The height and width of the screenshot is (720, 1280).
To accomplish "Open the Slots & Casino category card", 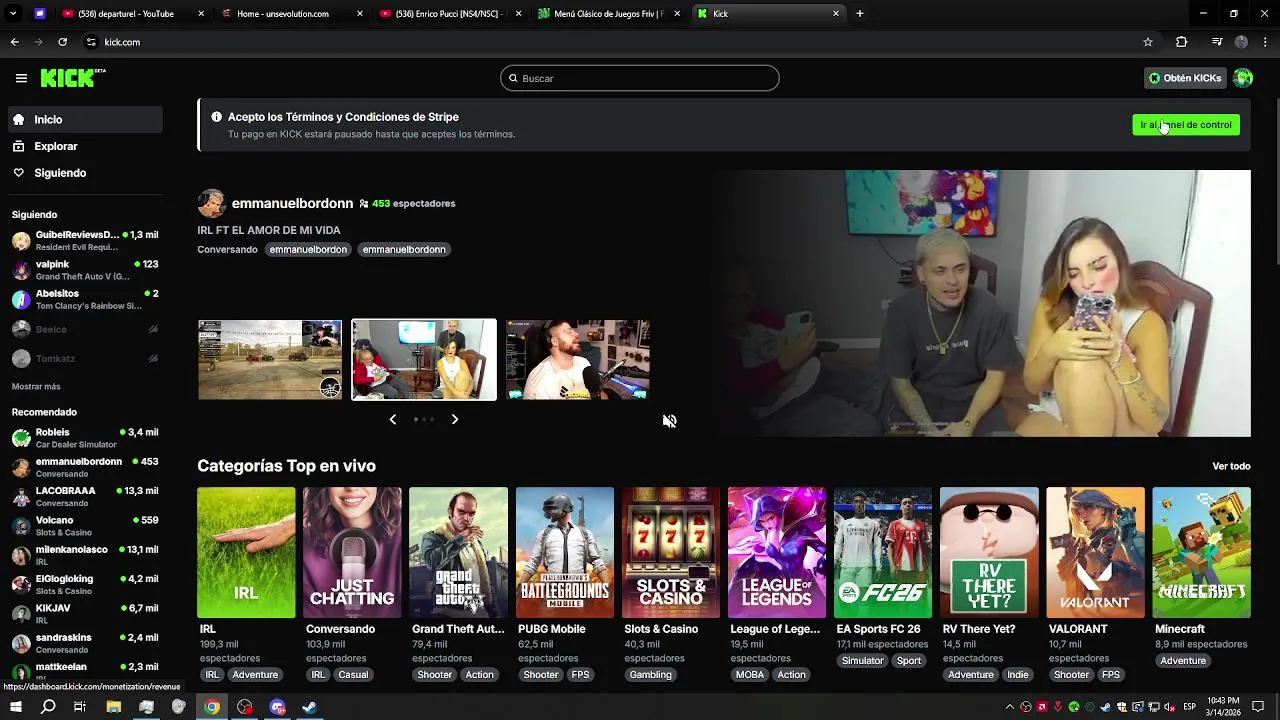I will [671, 552].
